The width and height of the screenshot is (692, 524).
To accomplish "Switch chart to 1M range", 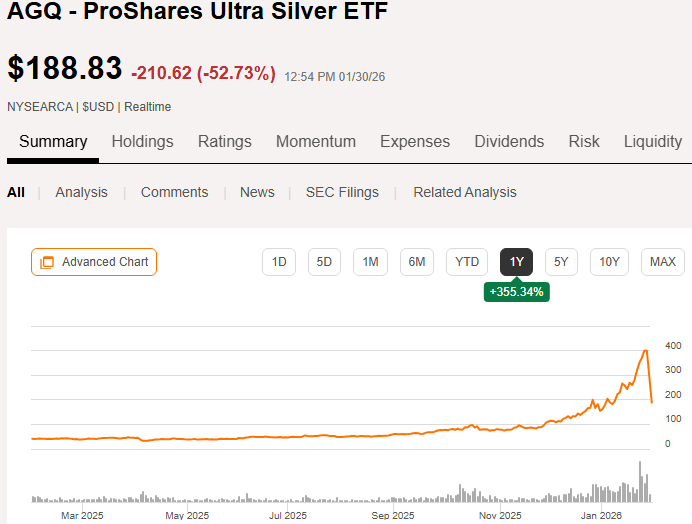I will [x=370, y=262].
